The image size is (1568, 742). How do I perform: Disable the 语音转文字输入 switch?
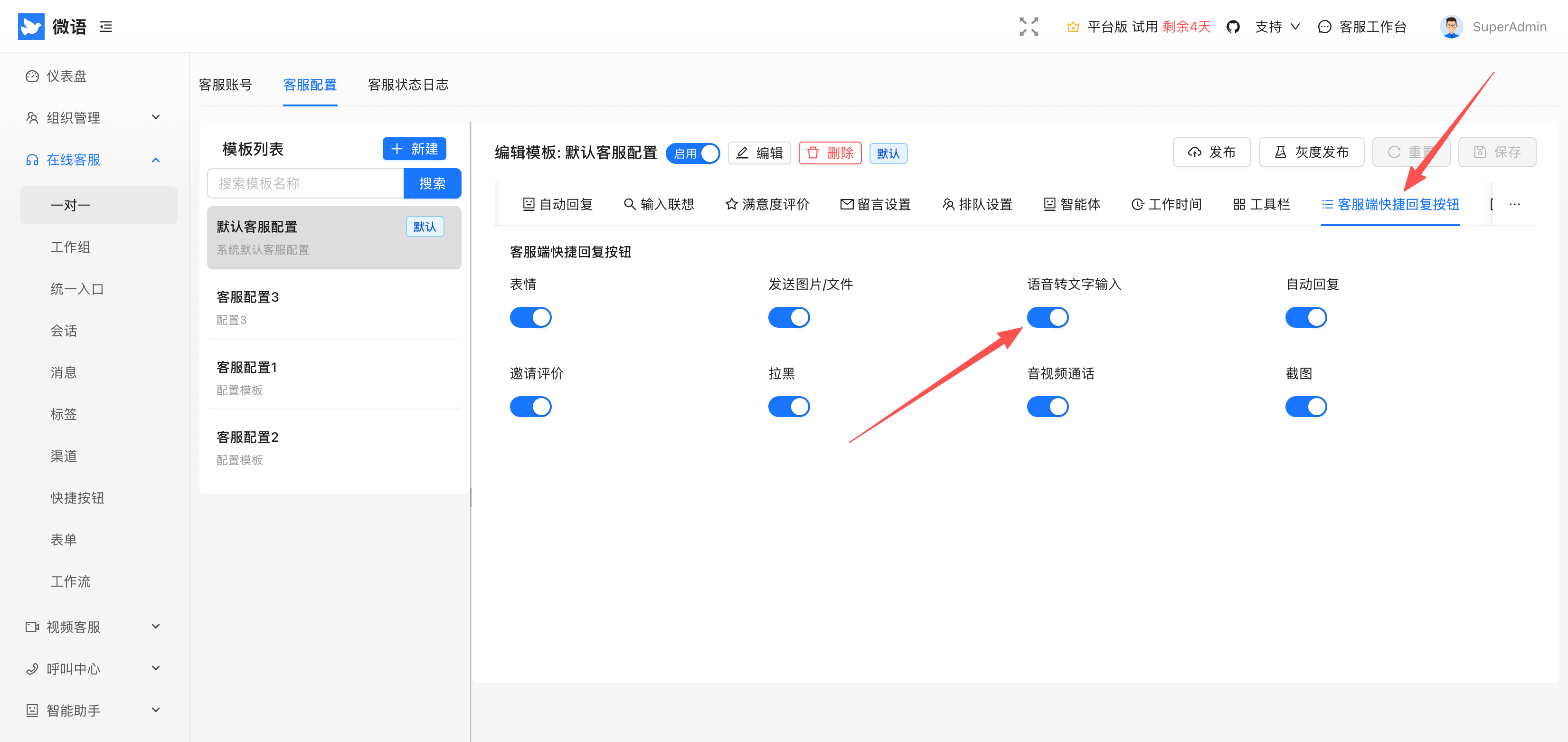[1047, 317]
